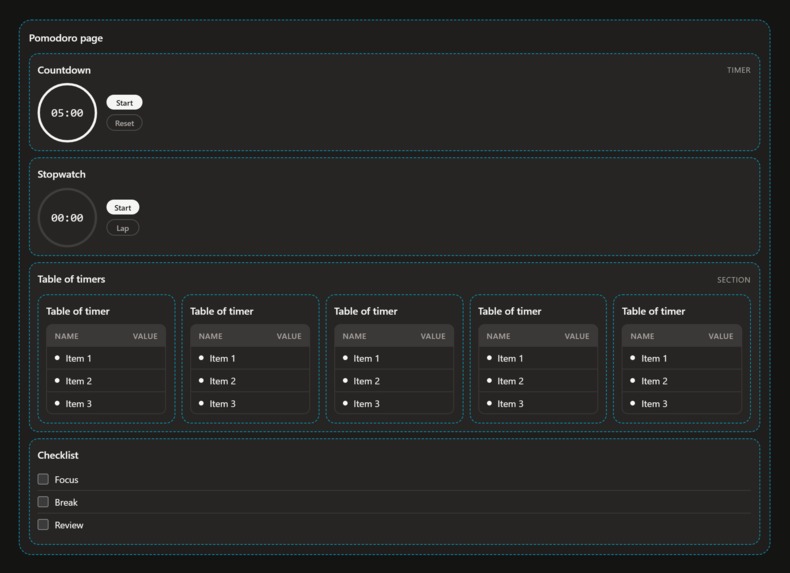The image size is (790, 573).
Task: Click NAME header in the first timer table
Action: (x=67, y=336)
